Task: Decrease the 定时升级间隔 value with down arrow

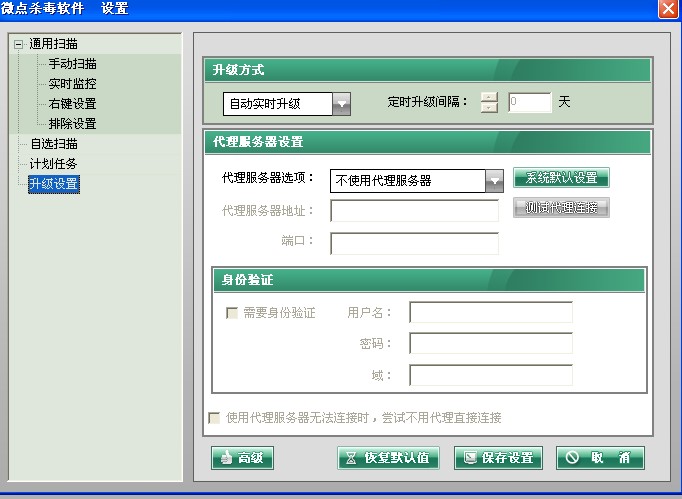Action: (x=489, y=108)
